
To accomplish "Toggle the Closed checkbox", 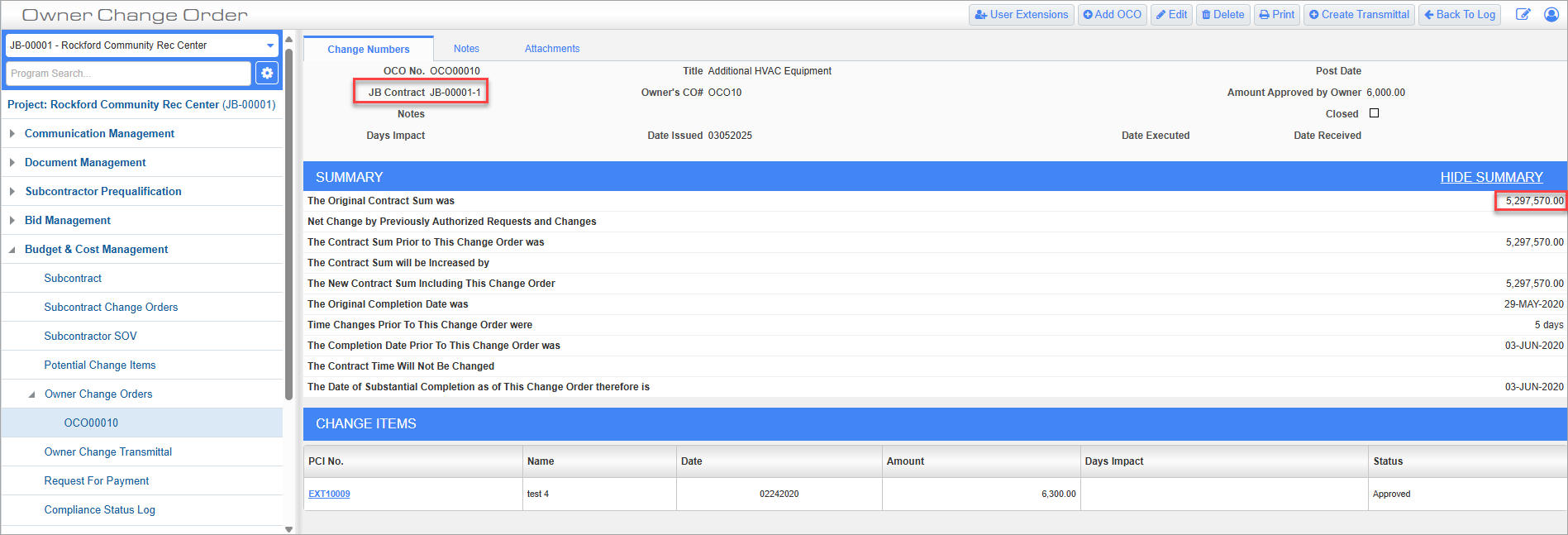I will (x=1374, y=113).
